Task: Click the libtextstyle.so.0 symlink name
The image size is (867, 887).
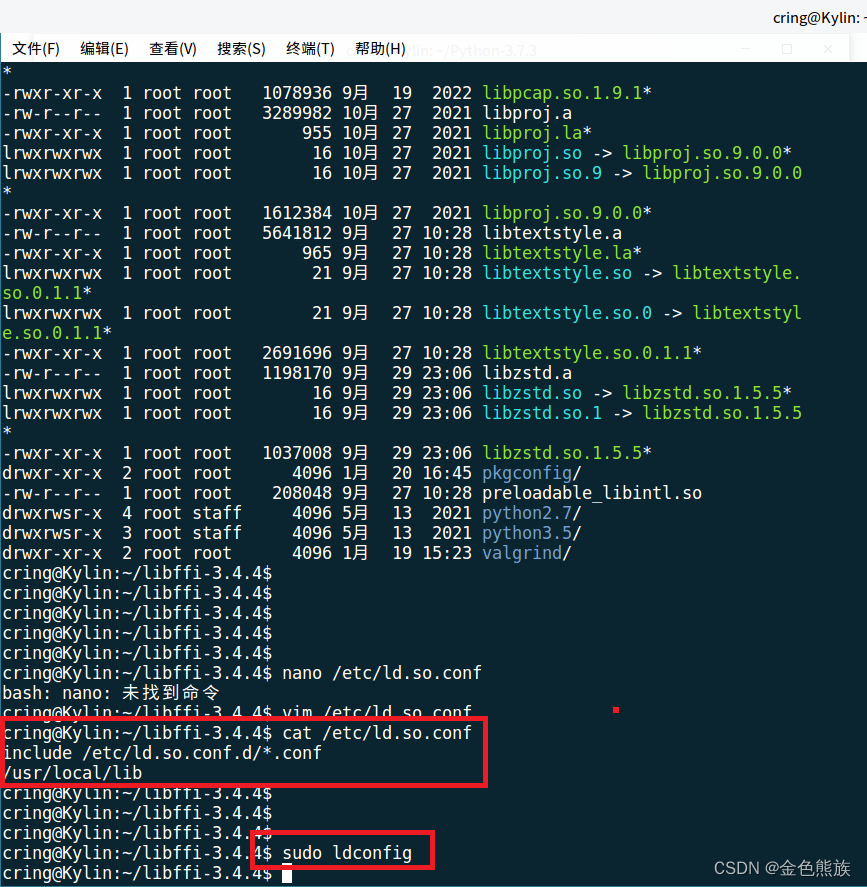Action: pyautogui.click(x=567, y=313)
